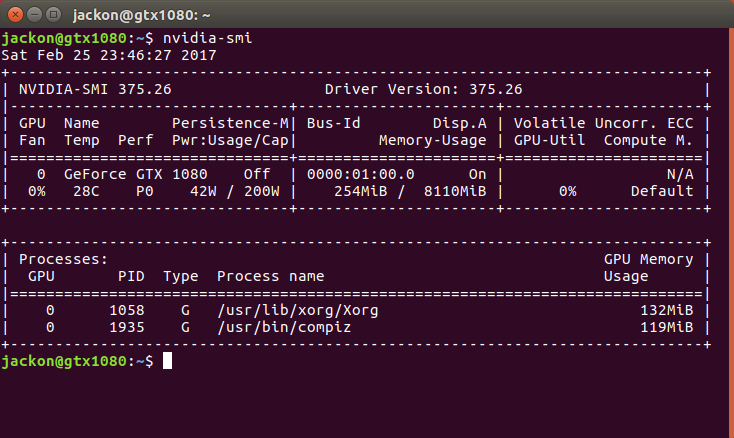Click the date line Sat Feb 25 23:46:27 2017

click(x=109, y=55)
